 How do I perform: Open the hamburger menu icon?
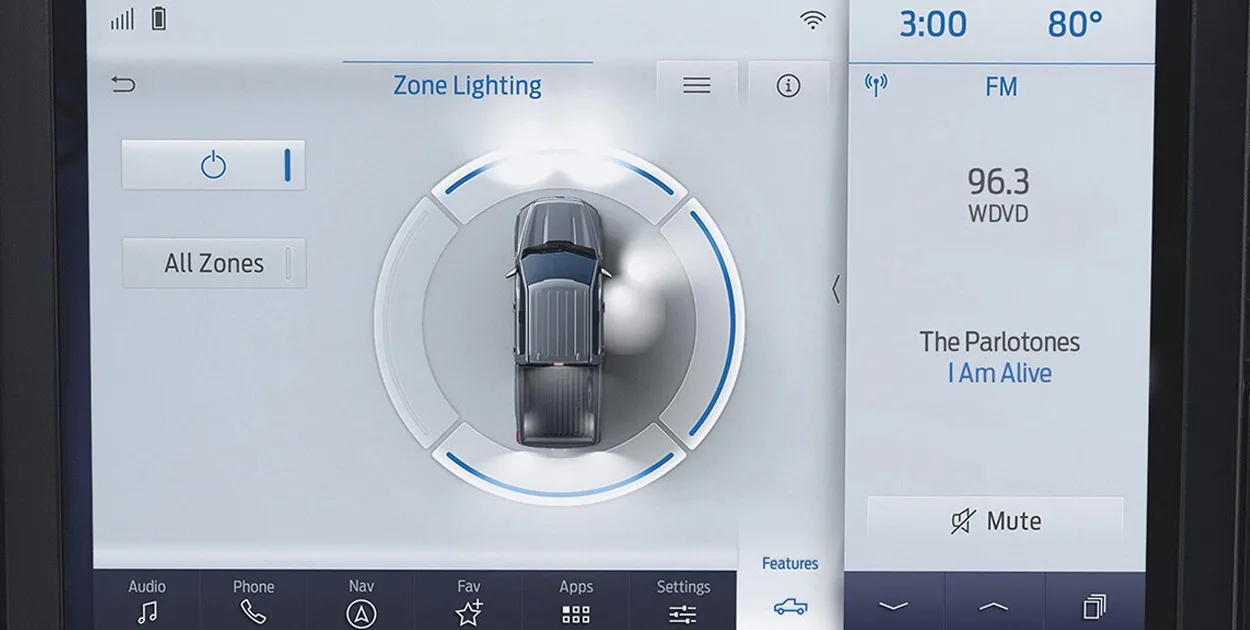697,86
